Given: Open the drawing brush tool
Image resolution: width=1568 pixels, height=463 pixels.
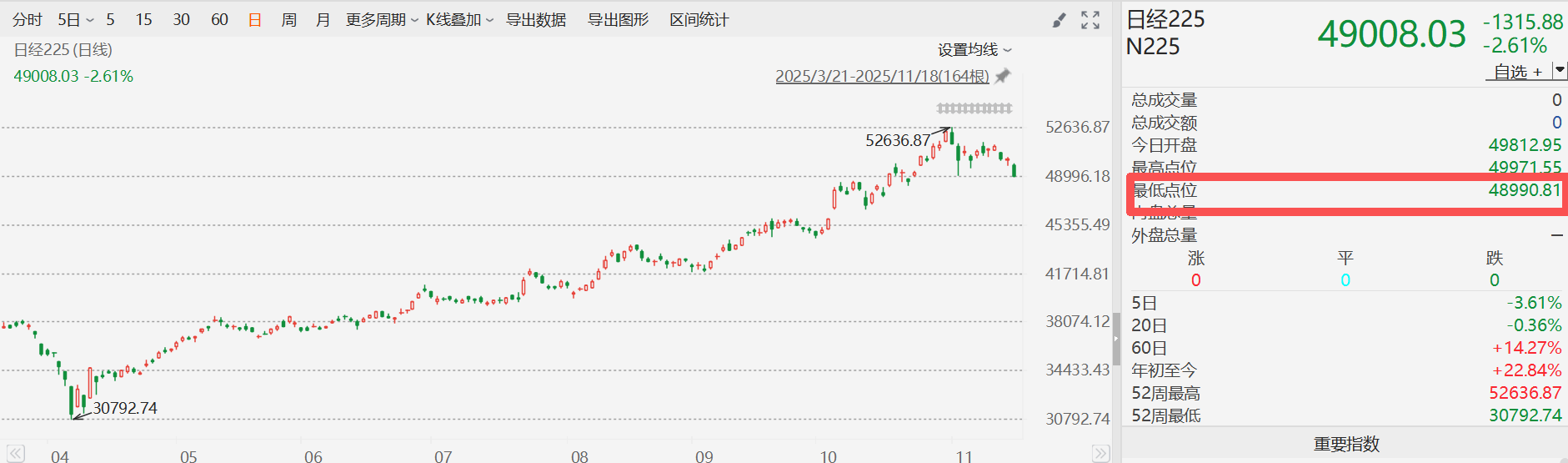Looking at the screenshot, I should coord(1059,20).
